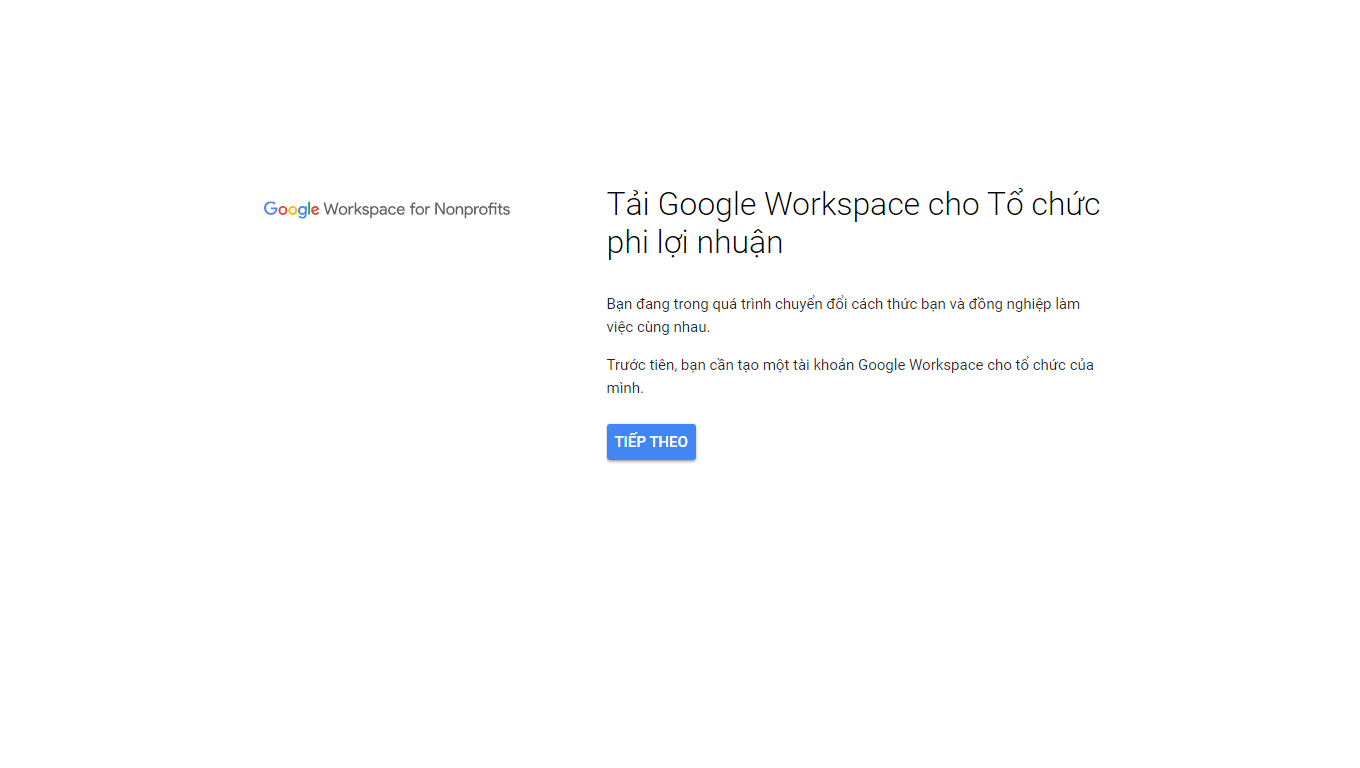The height and width of the screenshot is (768, 1360).
Task: Click the Google Workspace for Nonprofits logo
Action: [387, 209]
